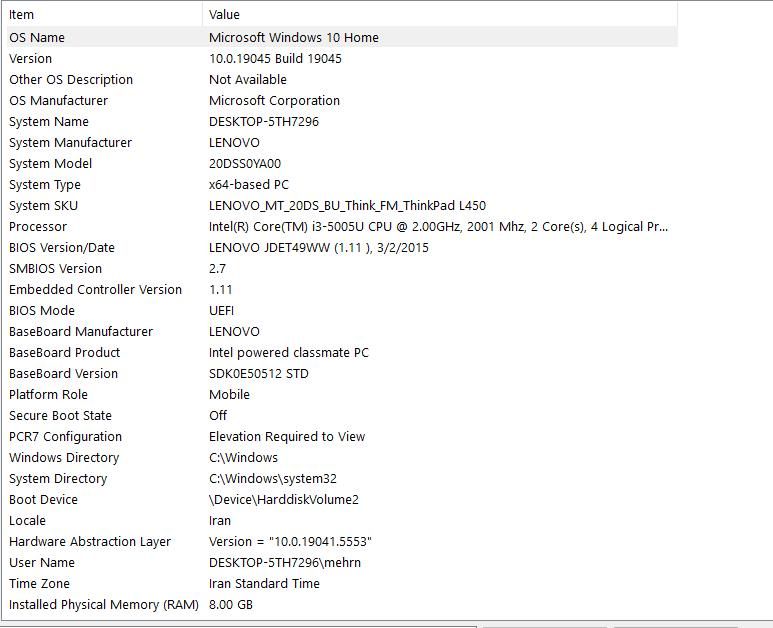Select the PCR7 Configuration label
This screenshot has width=773, height=628.
(65, 437)
